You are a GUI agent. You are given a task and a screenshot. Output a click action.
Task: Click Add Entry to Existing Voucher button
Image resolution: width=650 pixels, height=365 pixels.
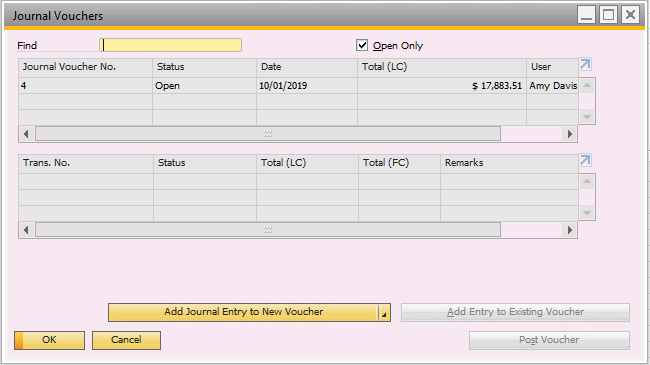coord(515,312)
